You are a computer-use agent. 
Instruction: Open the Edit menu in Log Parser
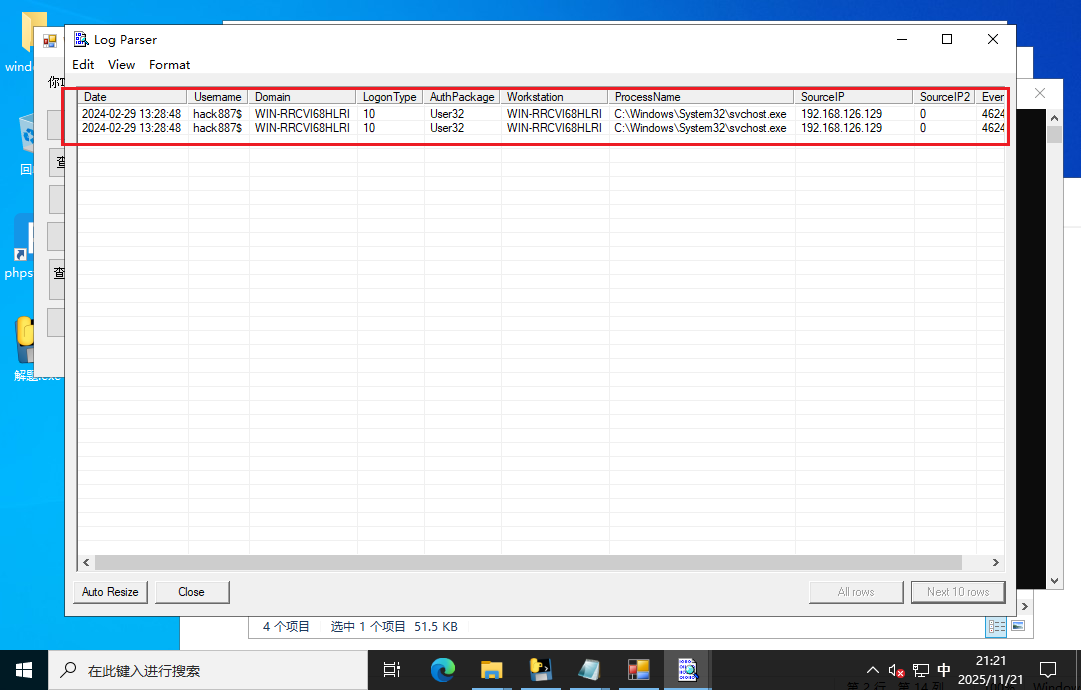(83, 65)
